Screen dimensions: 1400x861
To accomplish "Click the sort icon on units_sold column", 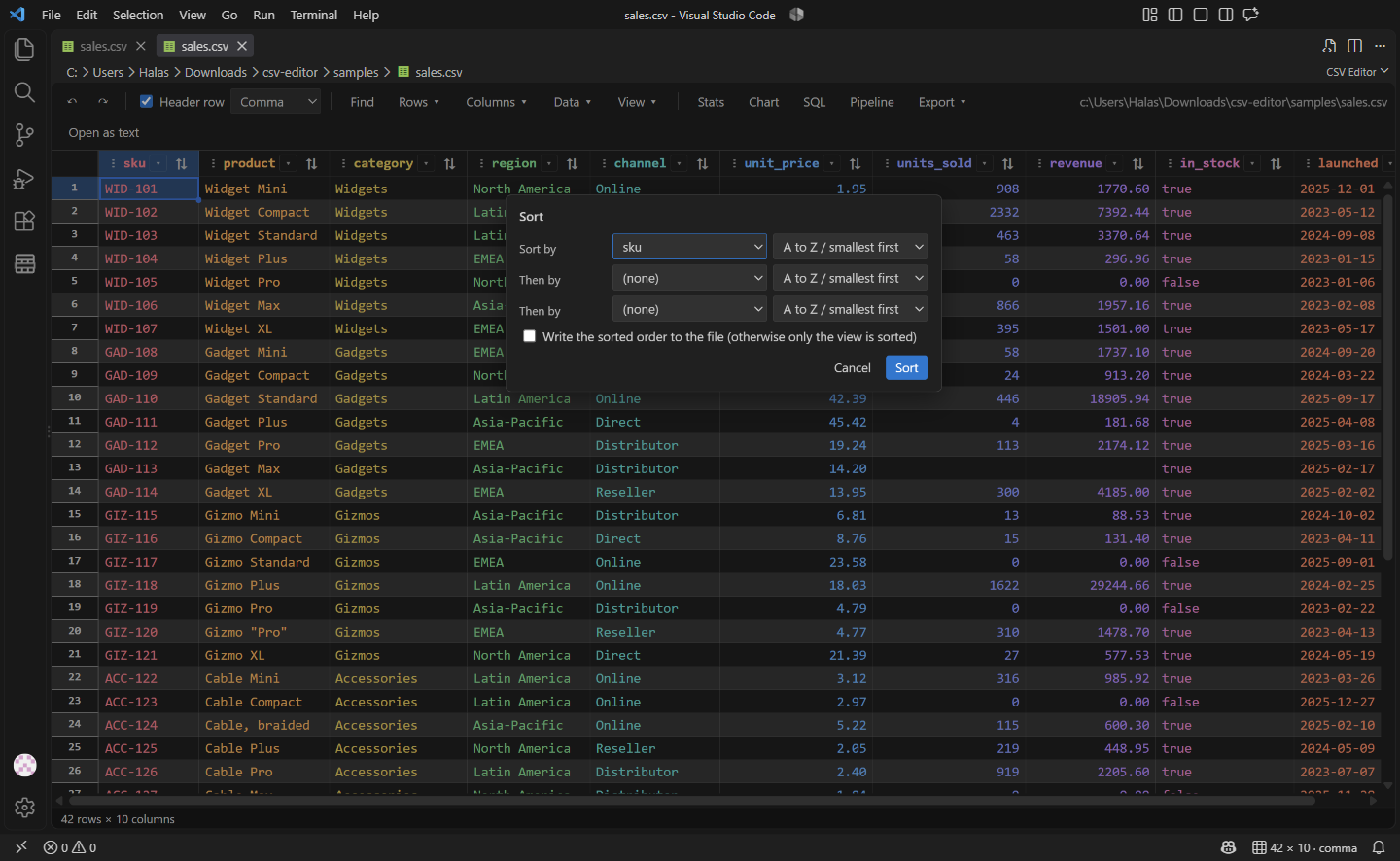I will tap(1007, 164).
